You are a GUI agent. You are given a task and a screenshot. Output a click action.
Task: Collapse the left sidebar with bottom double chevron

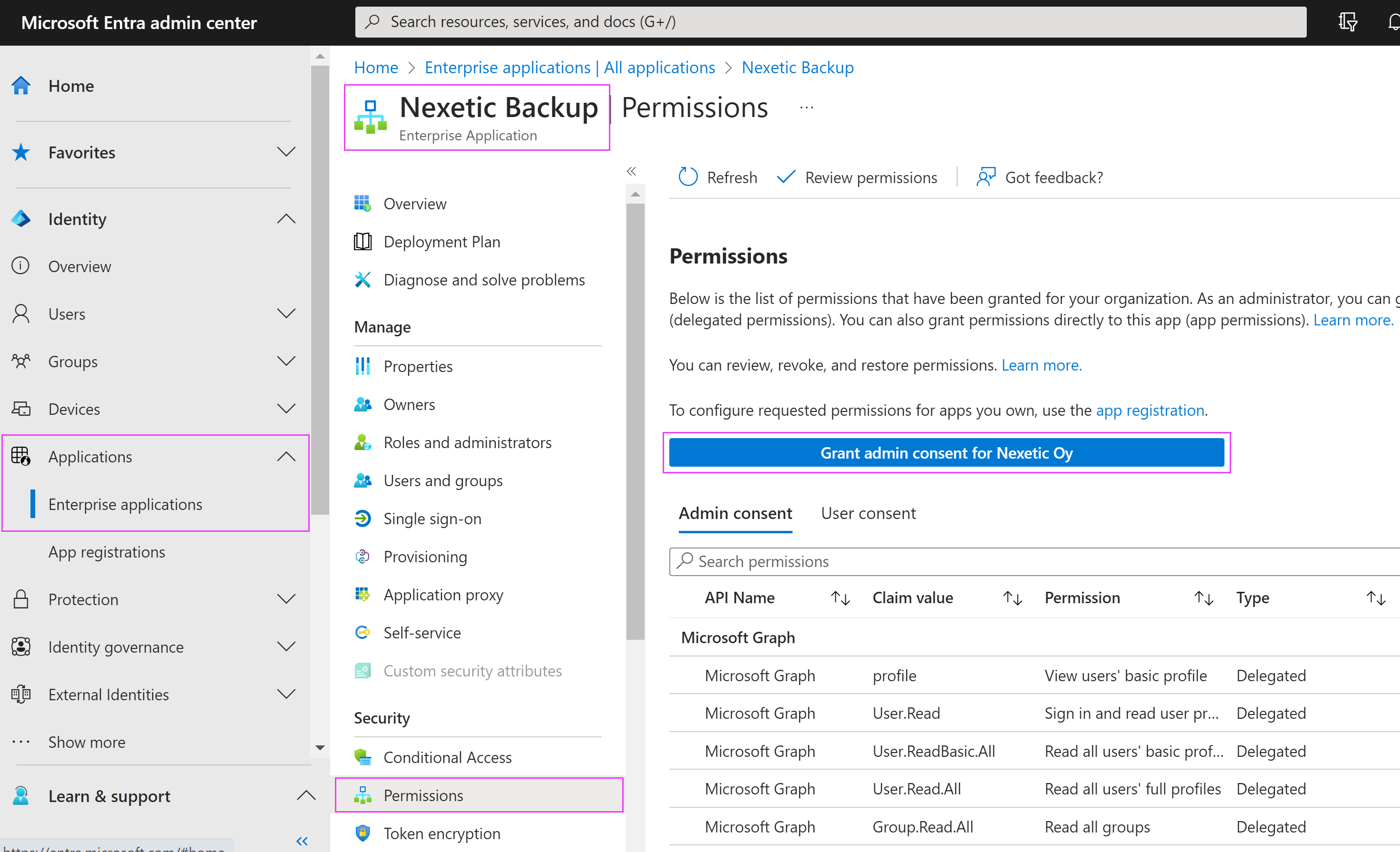[302, 841]
